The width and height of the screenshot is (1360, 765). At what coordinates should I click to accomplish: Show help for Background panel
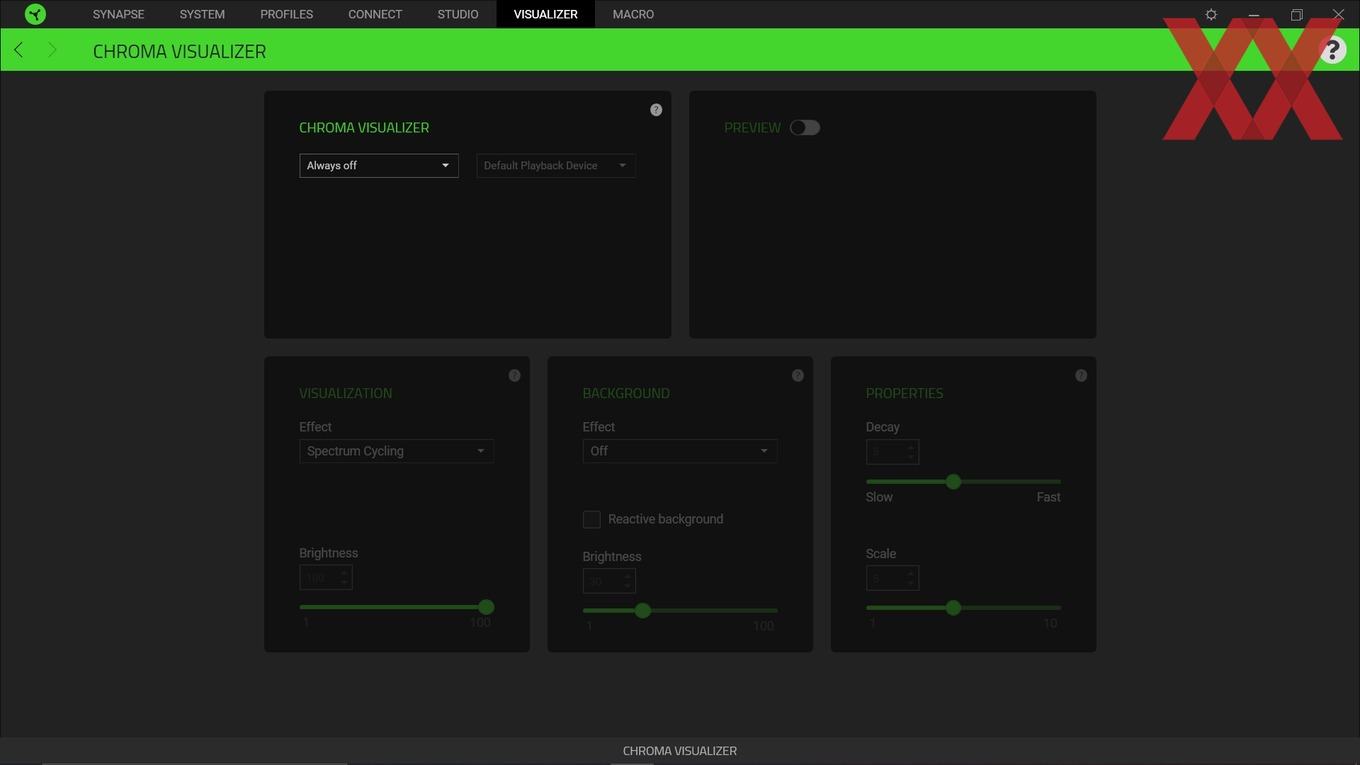pyautogui.click(x=797, y=376)
